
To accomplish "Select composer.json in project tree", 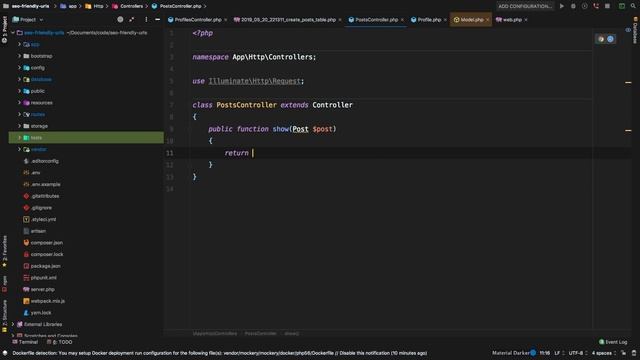I will 47,242.
